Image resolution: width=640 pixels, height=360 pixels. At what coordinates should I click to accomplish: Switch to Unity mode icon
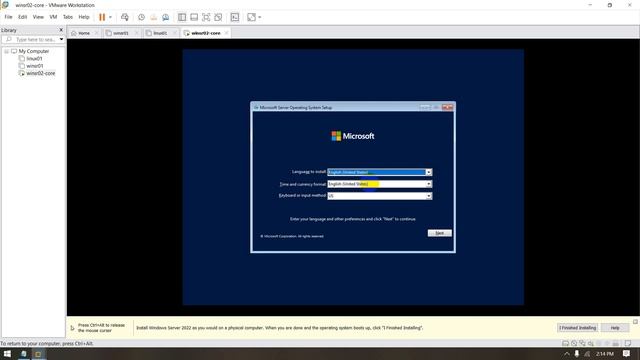point(218,17)
